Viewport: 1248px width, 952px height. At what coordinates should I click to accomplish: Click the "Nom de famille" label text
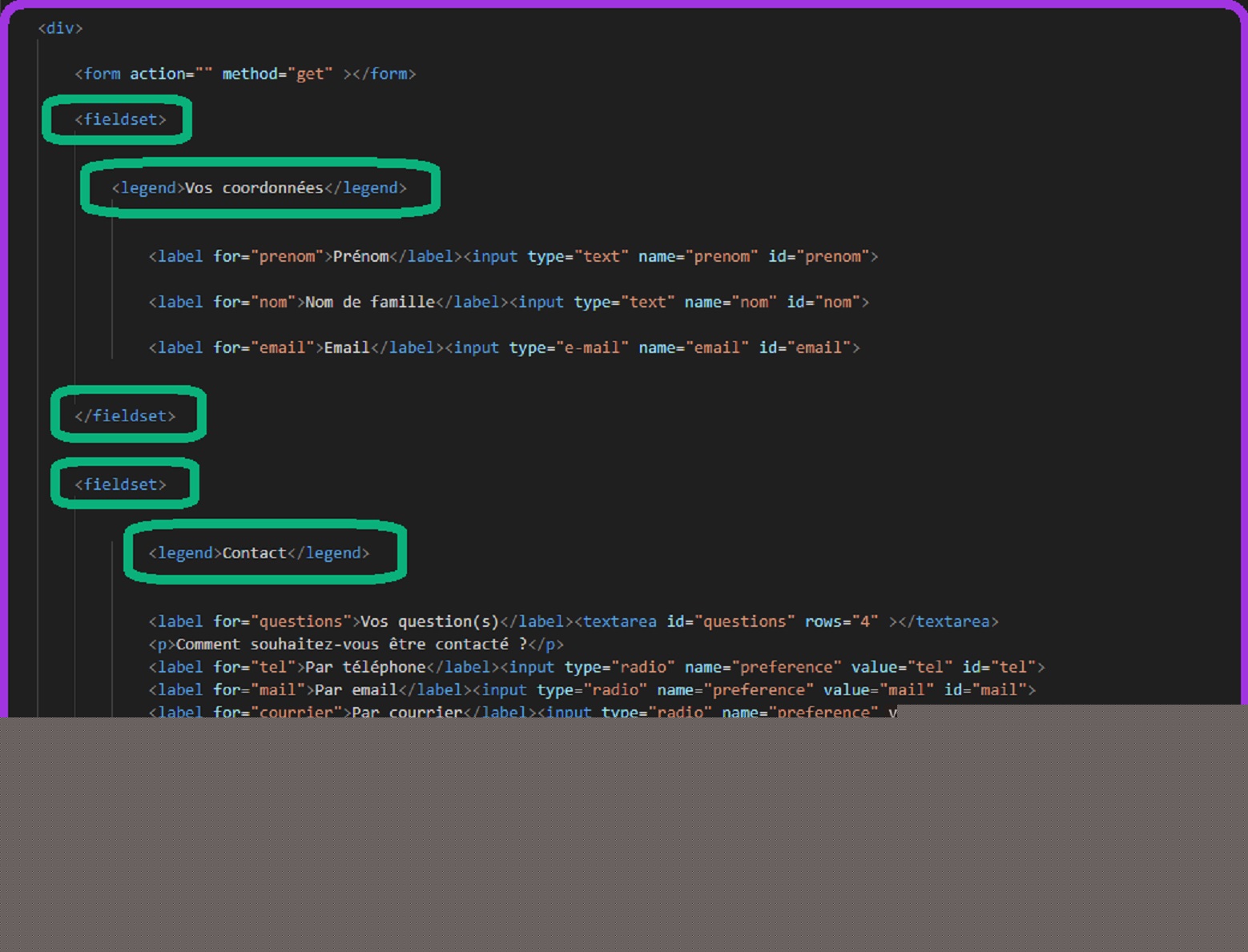tap(369, 302)
